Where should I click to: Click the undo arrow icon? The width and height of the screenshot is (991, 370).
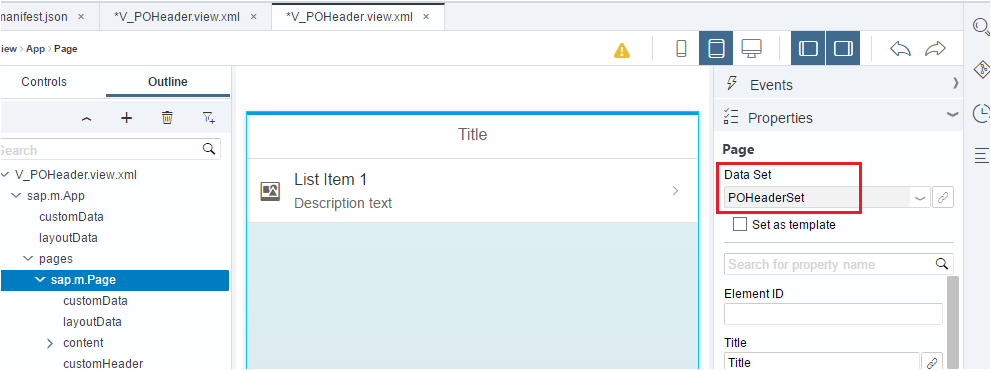point(900,49)
